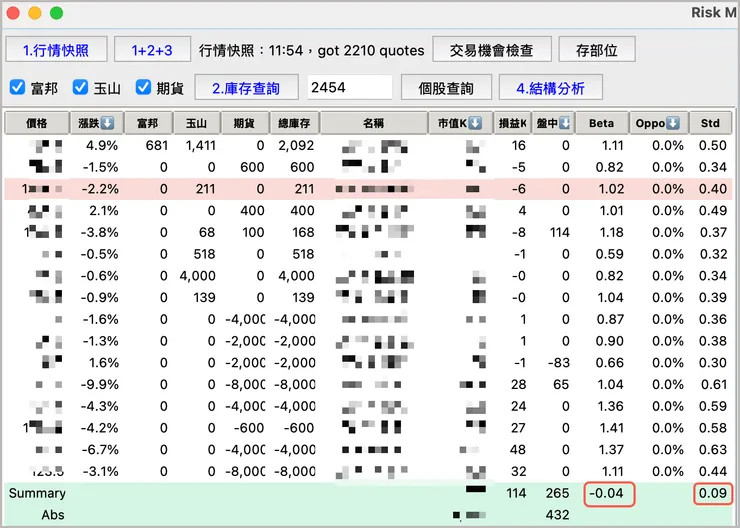Click the Beta value 1.41
Viewport: 740px width, 528px height.
click(x=611, y=428)
